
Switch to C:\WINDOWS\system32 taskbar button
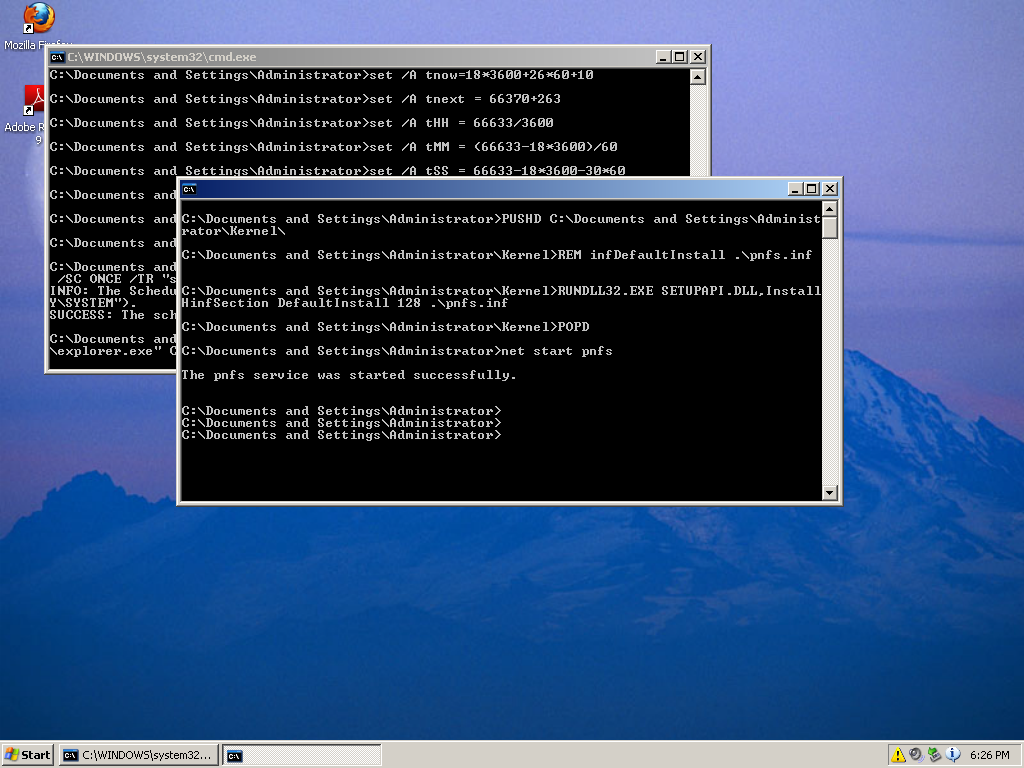pyautogui.click(x=137, y=755)
